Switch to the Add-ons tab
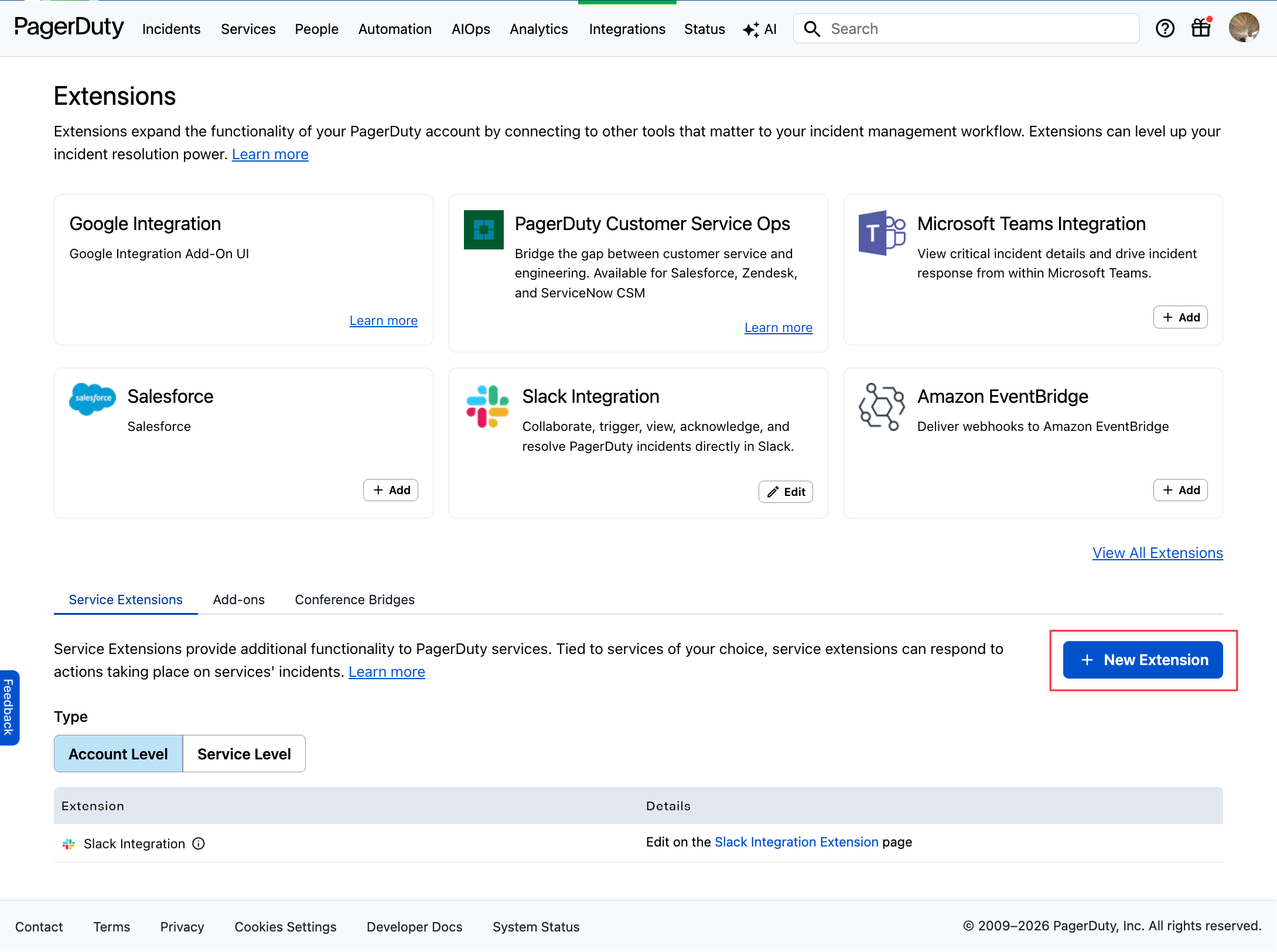The width and height of the screenshot is (1277, 952). (x=239, y=600)
